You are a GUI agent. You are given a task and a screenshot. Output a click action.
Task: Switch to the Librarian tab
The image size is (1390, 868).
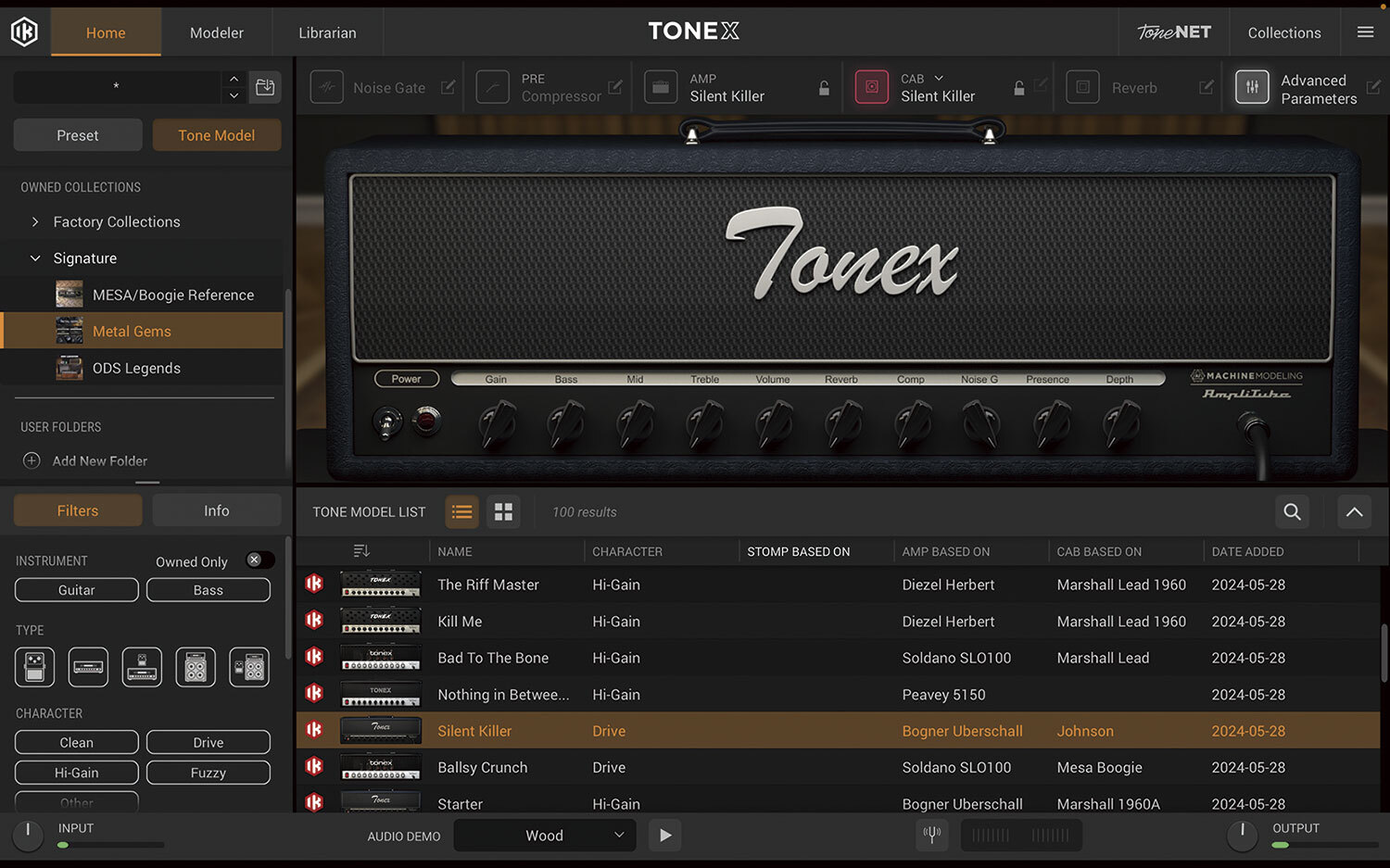327,32
